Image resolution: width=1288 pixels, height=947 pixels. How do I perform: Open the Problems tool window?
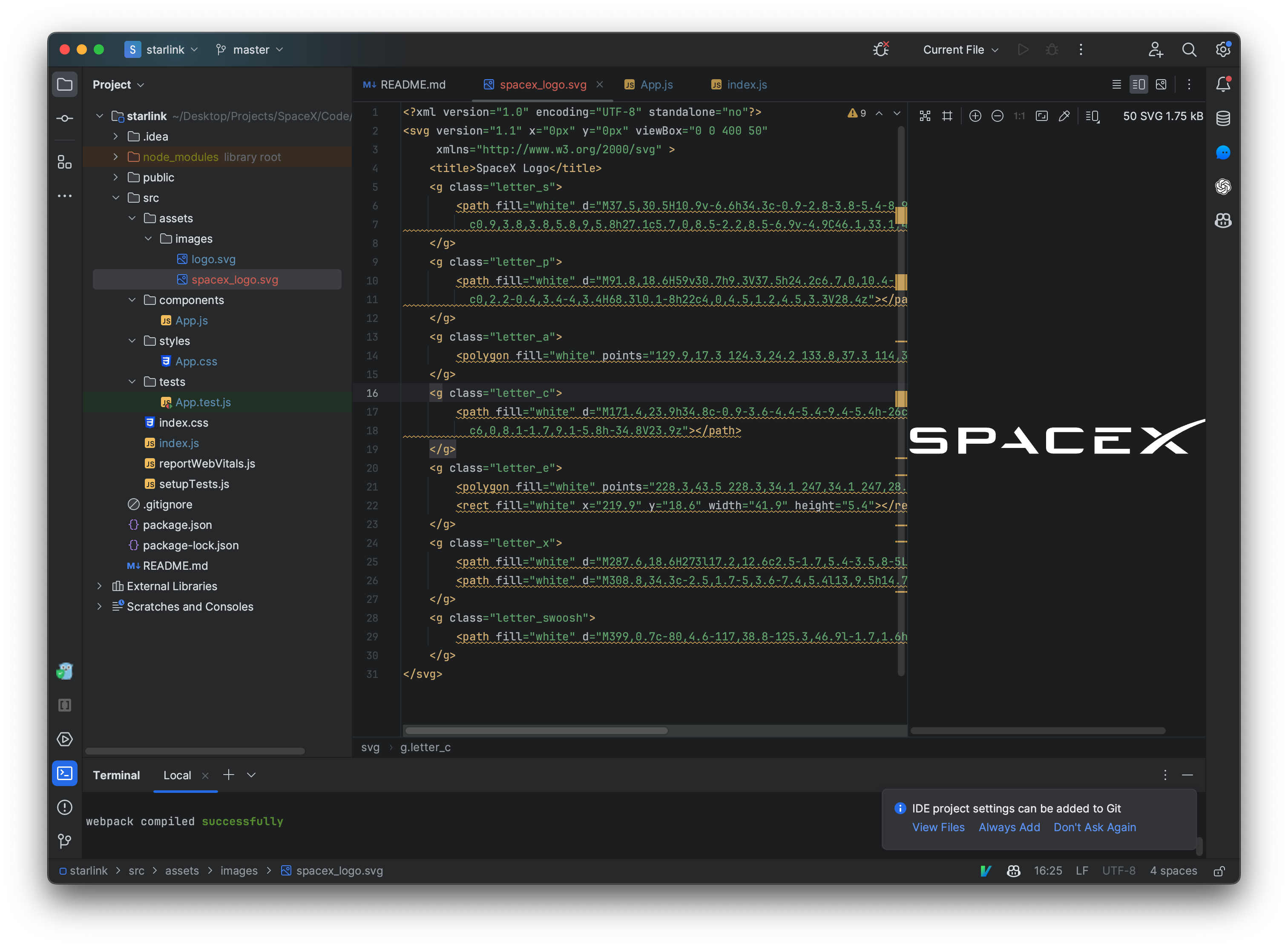(65, 807)
